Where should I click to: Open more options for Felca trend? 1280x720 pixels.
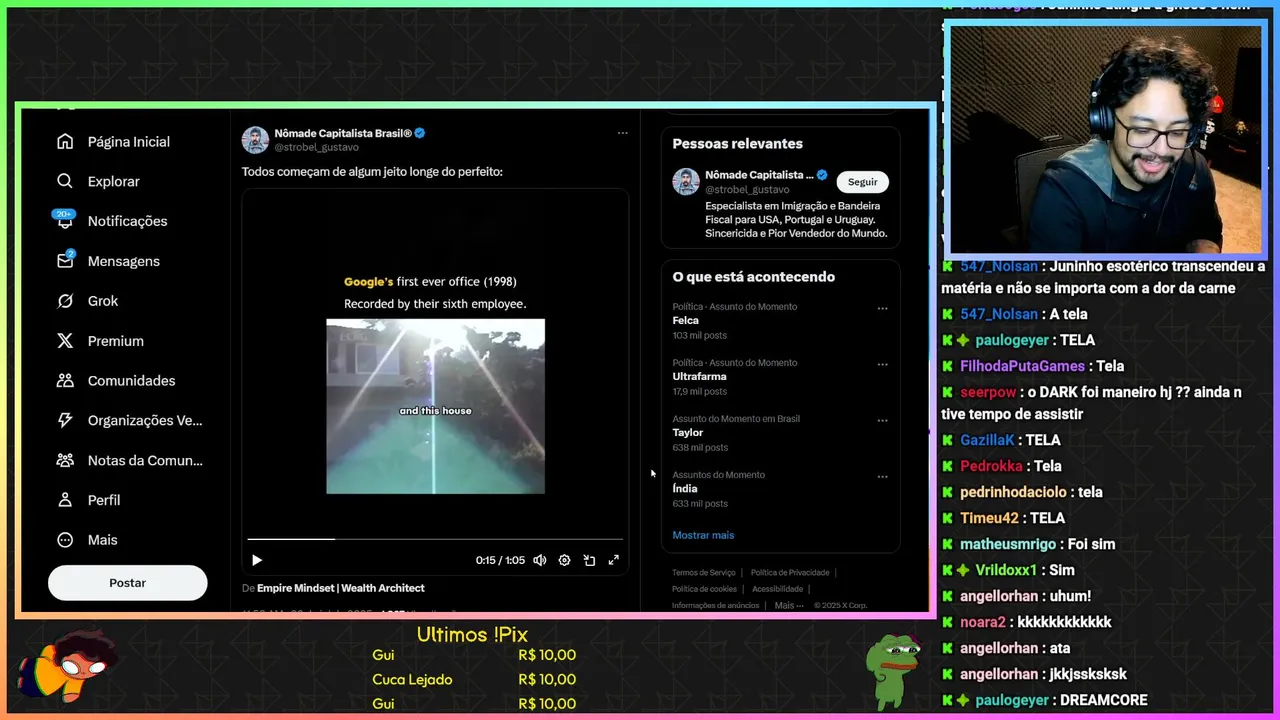(882, 309)
